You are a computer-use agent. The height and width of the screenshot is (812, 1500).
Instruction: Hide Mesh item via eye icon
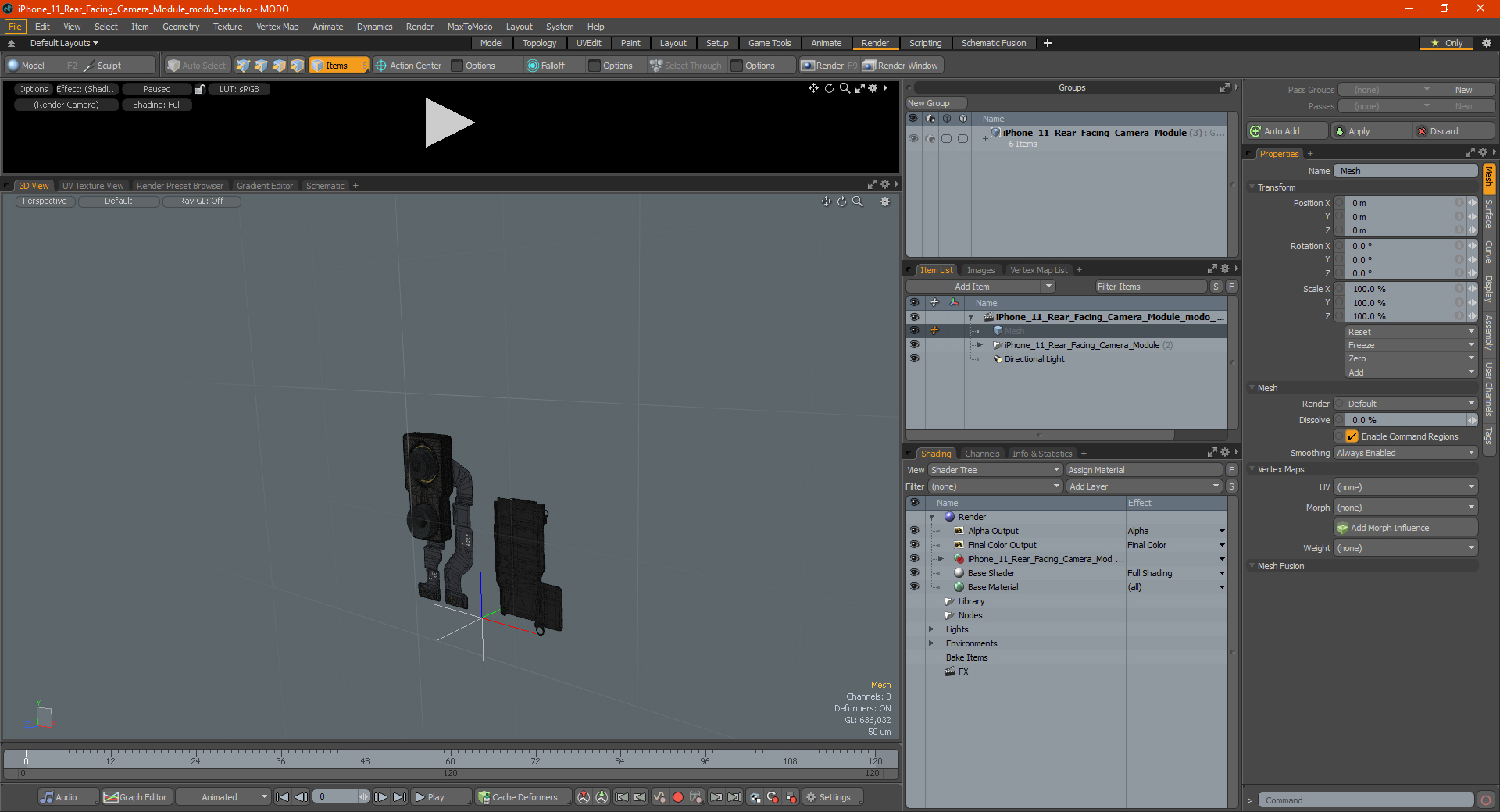click(914, 331)
